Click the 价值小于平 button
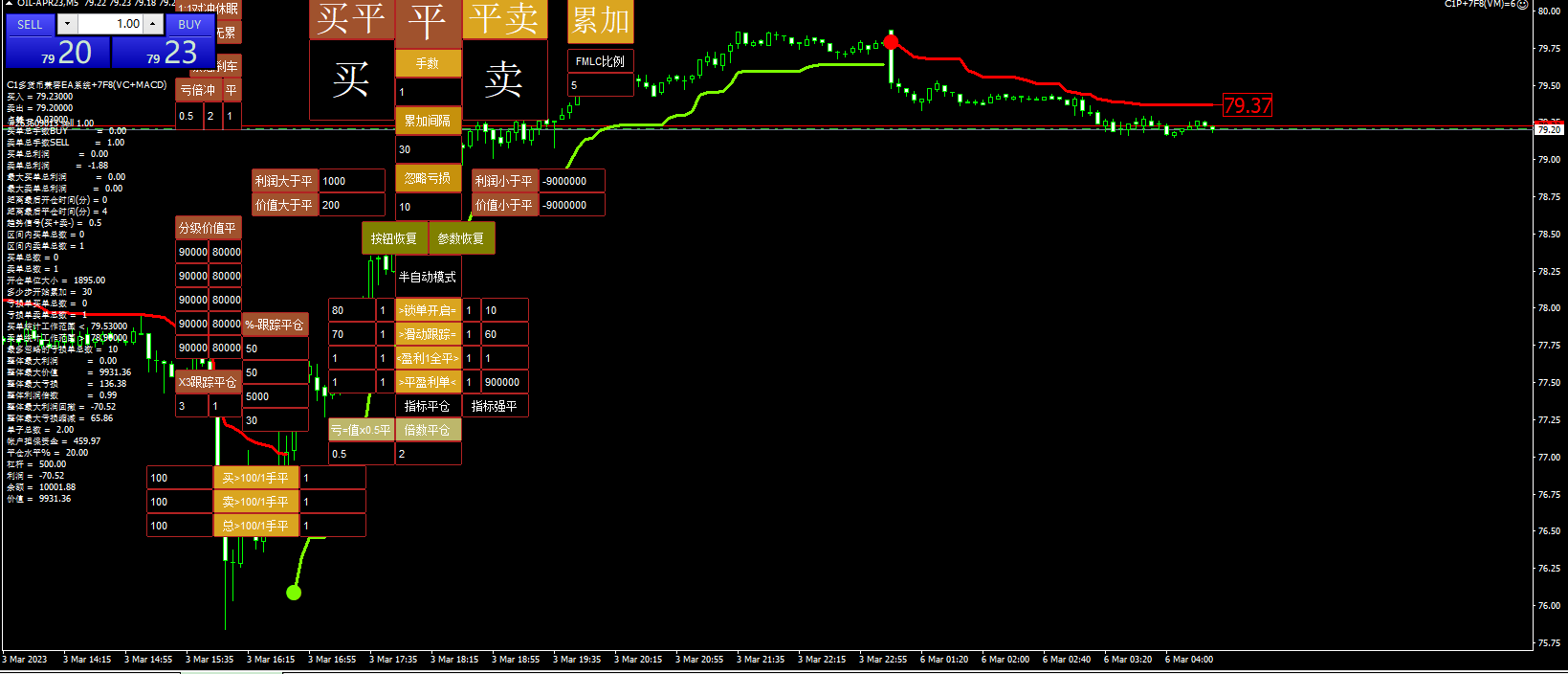The height and width of the screenshot is (674, 1568). 504,205
